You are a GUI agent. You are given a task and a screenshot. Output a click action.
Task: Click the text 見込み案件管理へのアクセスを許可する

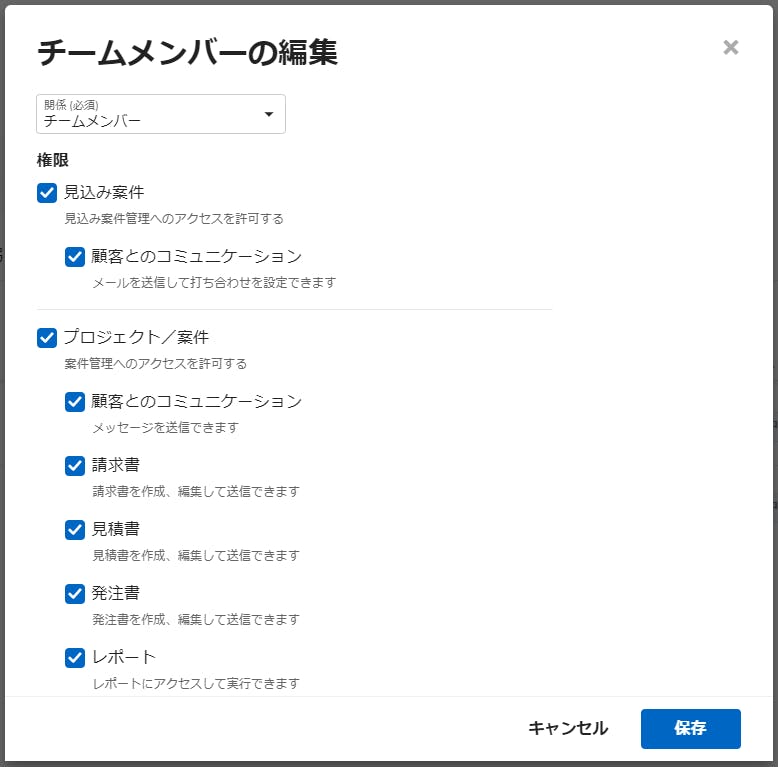pyautogui.click(x=174, y=219)
